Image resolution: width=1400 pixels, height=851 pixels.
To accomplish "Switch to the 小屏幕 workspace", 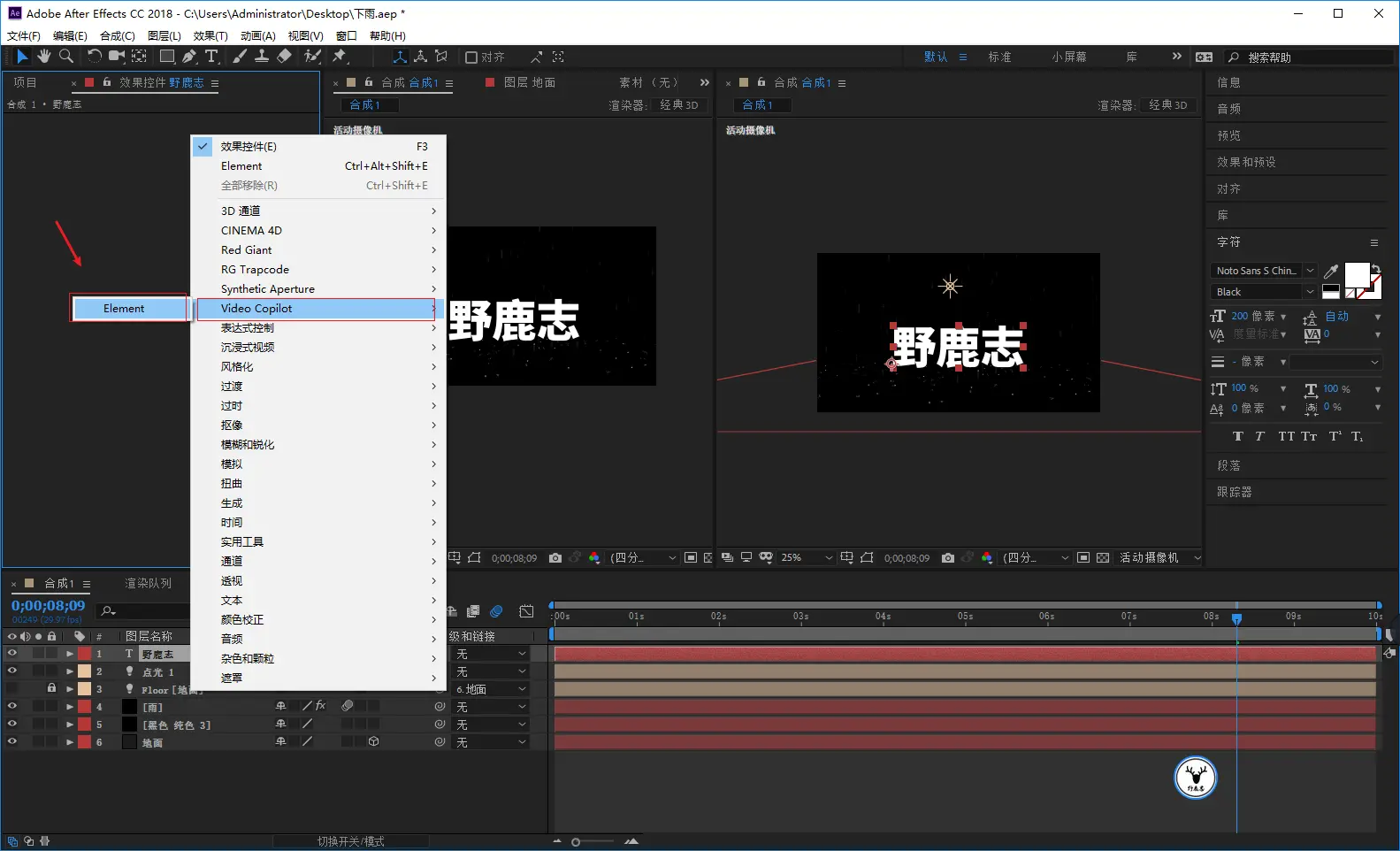I will coord(1069,57).
